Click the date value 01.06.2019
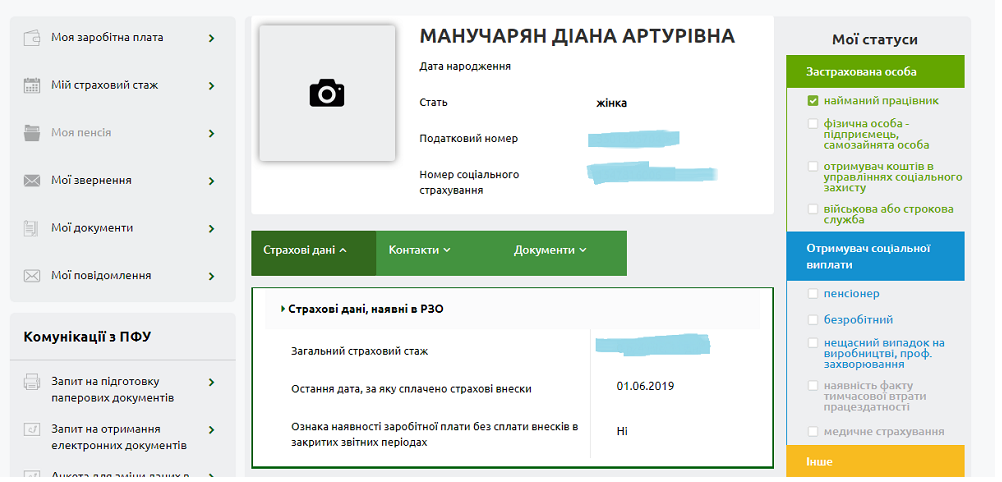The height and width of the screenshot is (482, 1002). 645,386
